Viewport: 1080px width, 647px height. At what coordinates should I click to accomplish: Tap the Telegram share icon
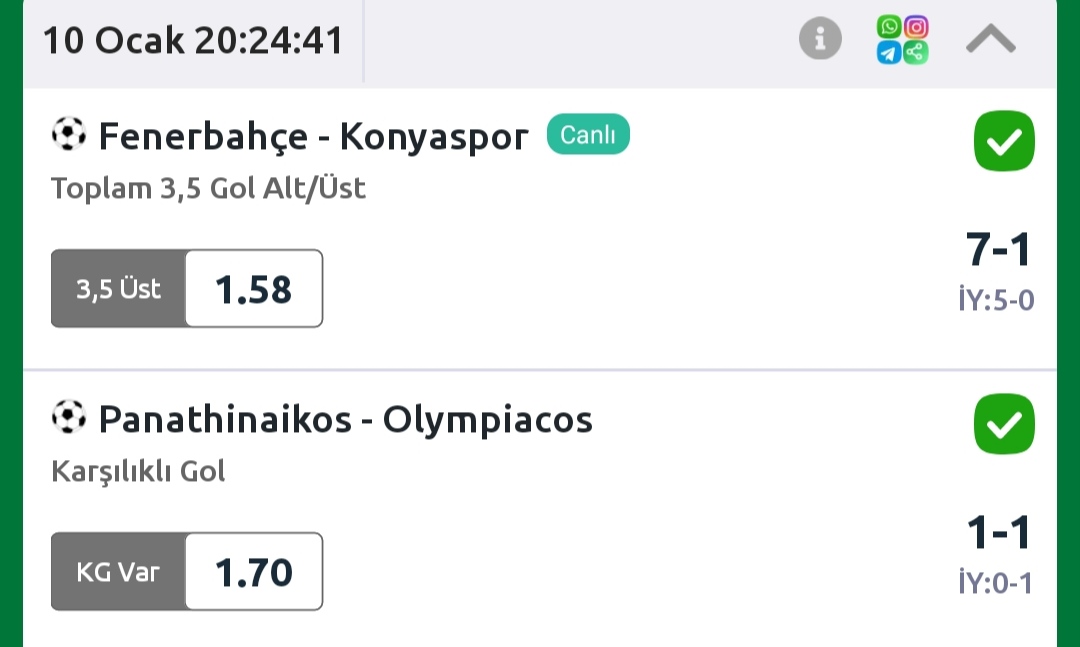click(x=889, y=53)
